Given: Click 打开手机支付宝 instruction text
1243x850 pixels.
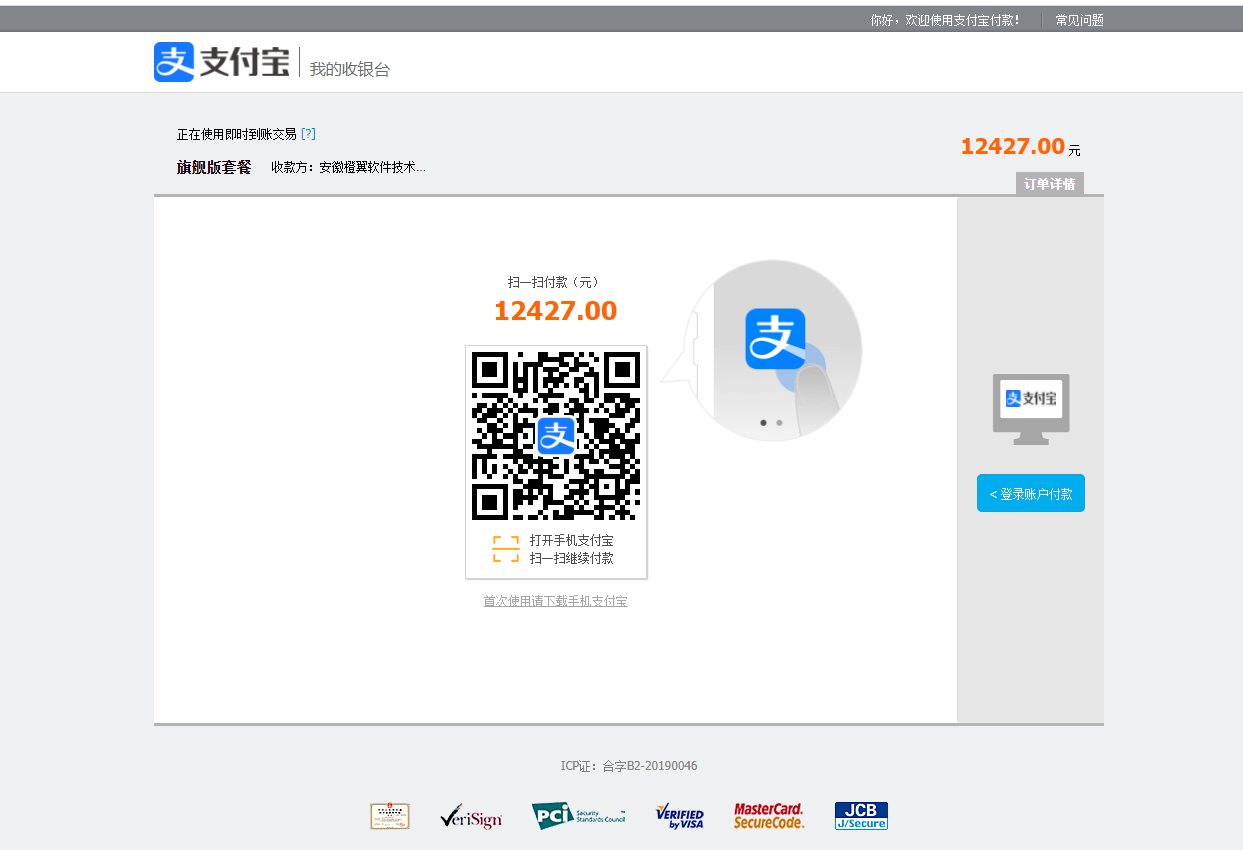Looking at the screenshot, I should tap(572, 540).
